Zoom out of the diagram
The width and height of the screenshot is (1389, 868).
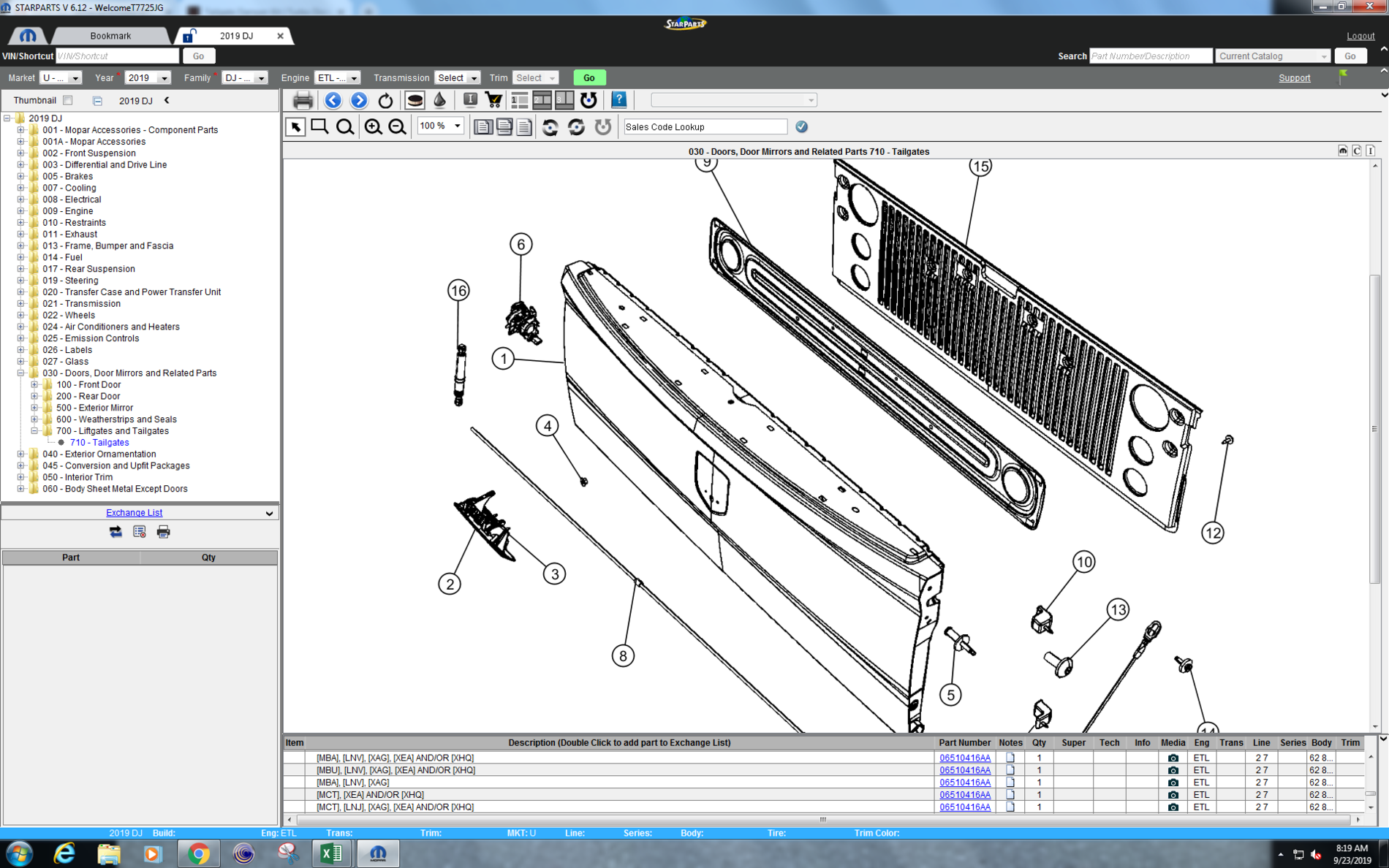[397, 127]
